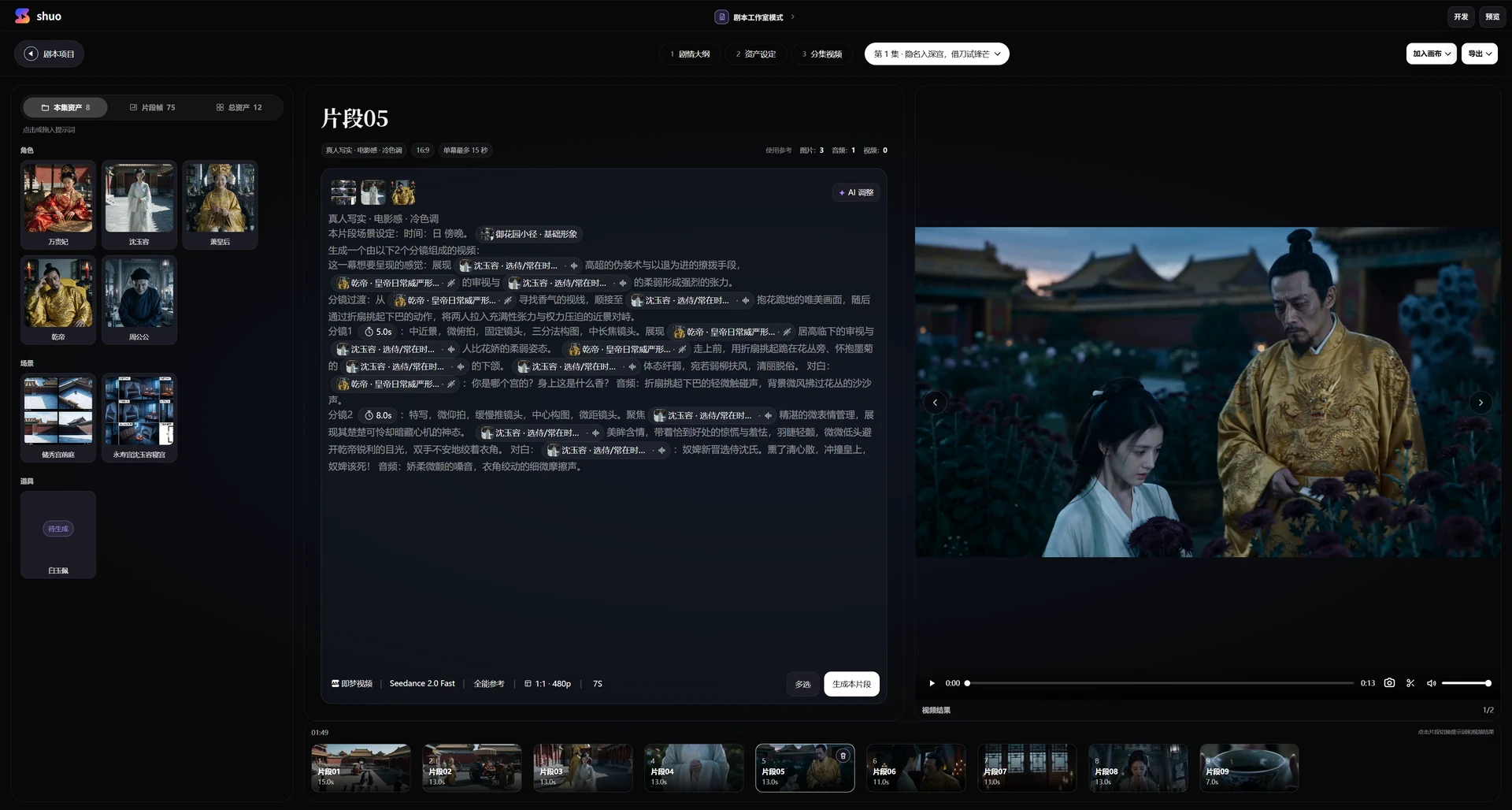The image size is (1512, 810).
Task: Open the 1:1 · 480p resolution selector
Action: (x=548, y=684)
